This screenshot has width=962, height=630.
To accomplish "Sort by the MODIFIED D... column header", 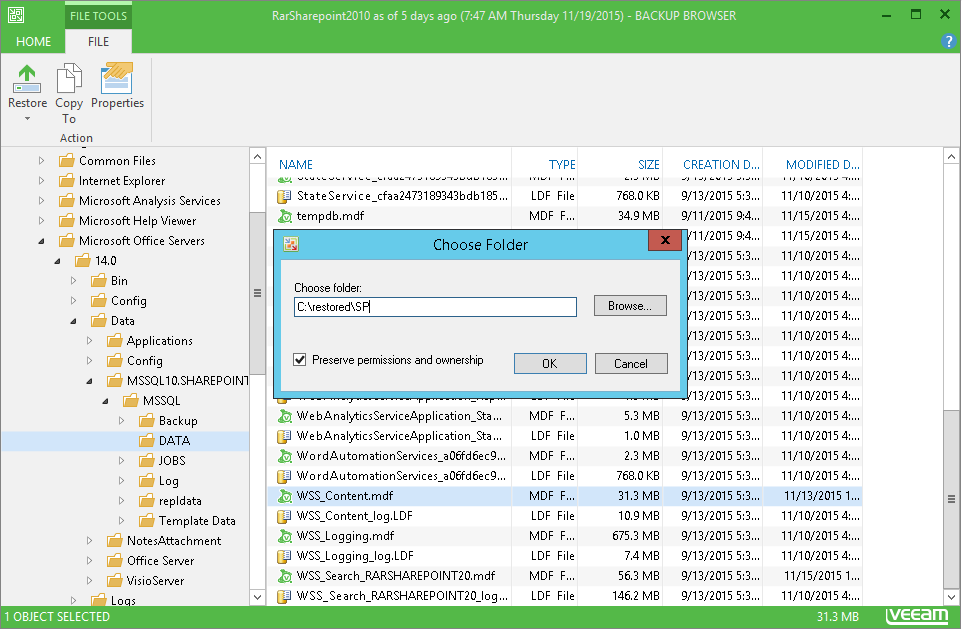I will [x=822, y=164].
